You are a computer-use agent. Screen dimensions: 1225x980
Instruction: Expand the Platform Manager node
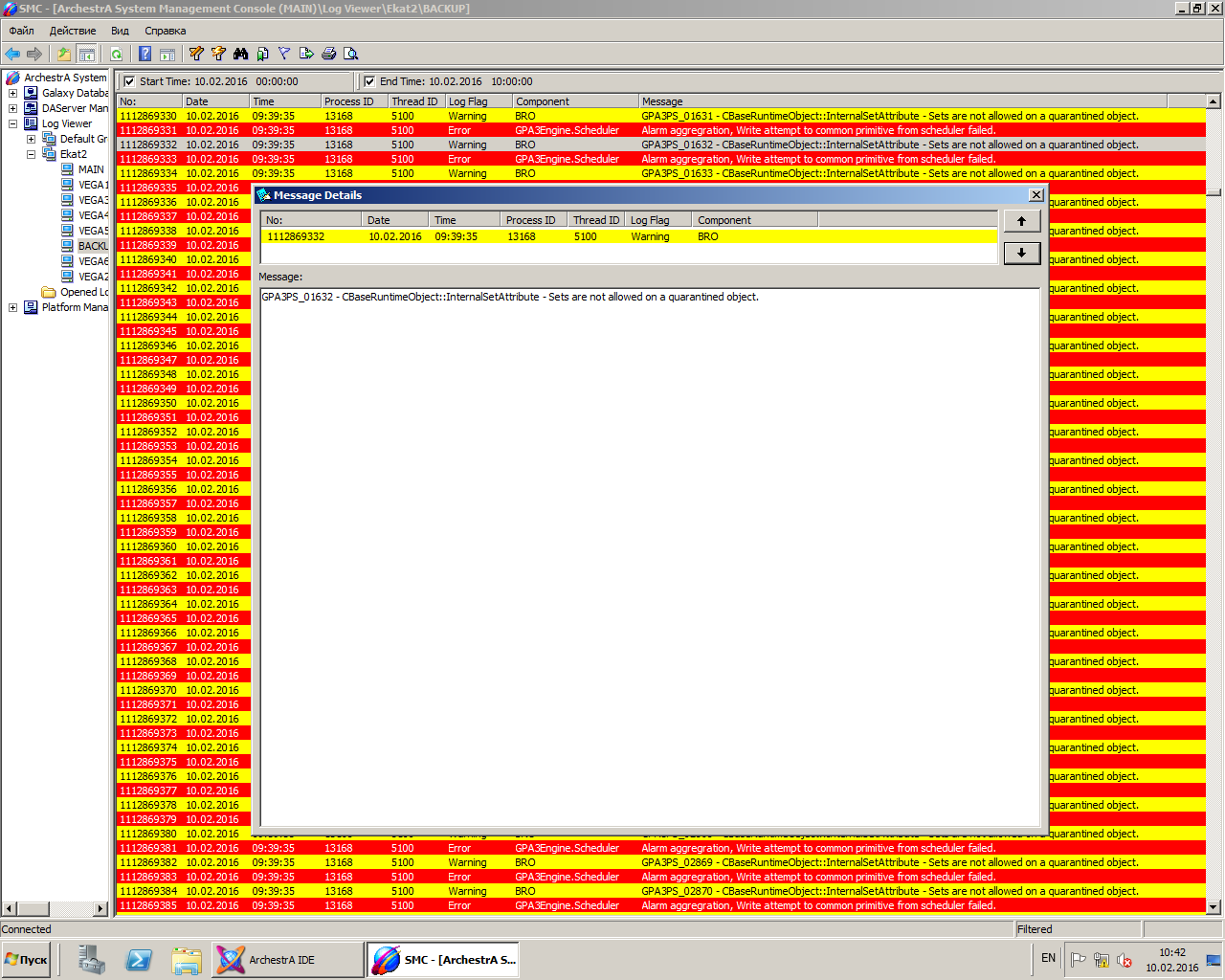click(12, 307)
